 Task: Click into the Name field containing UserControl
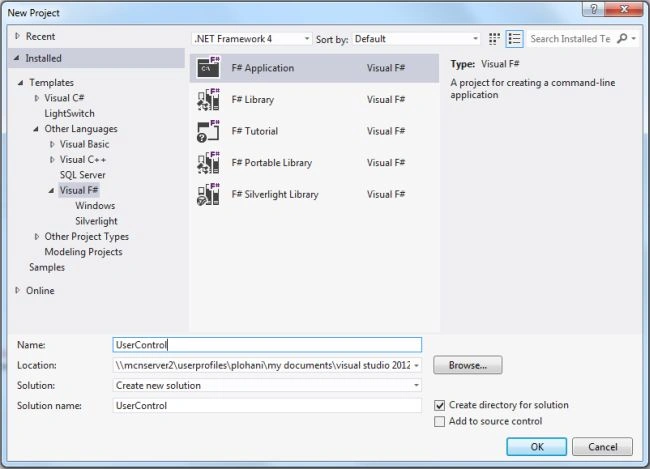pos(267,345)
